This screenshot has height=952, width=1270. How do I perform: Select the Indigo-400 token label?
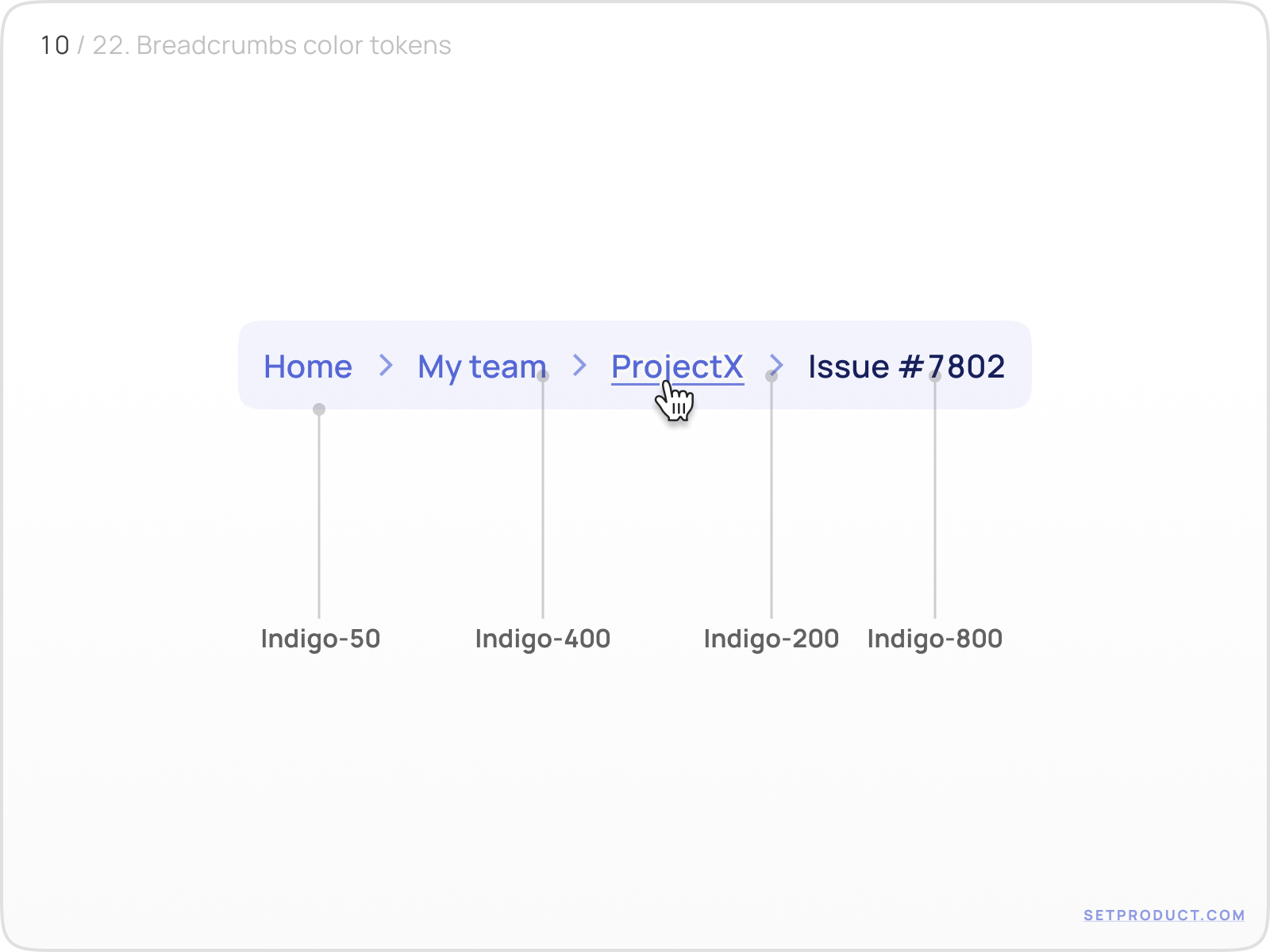[x=543, y=639]
